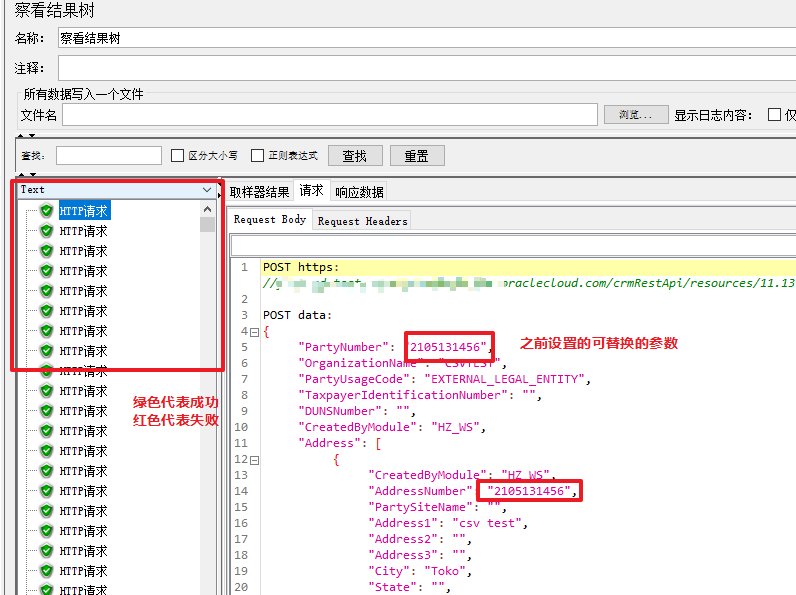796x595 pixels.
Task: Focus the 注释 comment field
Action: [x=427, y=68]
